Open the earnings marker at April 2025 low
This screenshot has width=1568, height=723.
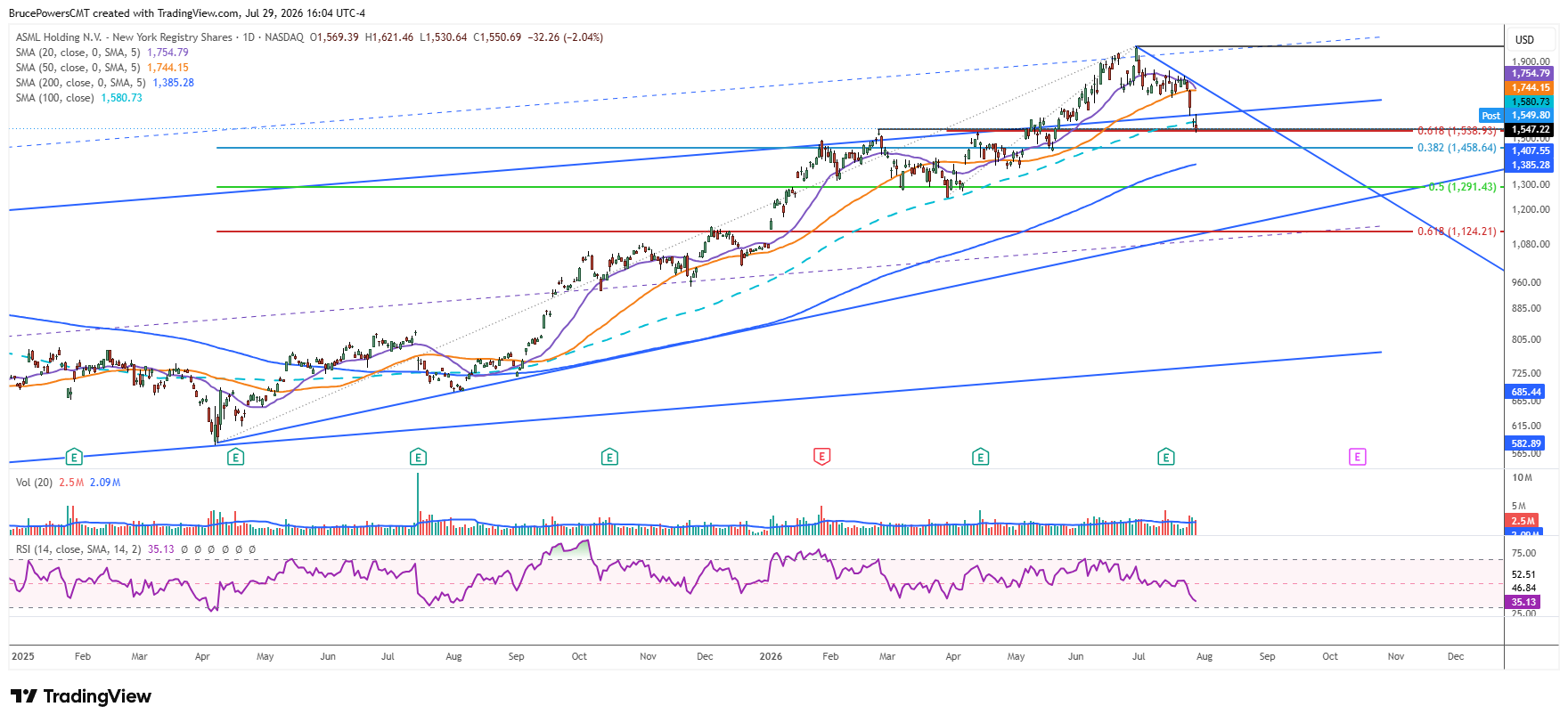coord(235,457)
